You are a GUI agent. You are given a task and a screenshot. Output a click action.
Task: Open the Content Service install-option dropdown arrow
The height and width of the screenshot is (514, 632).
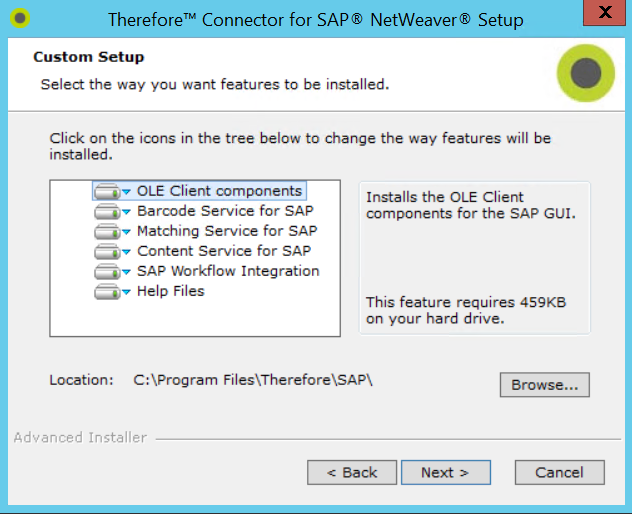click(x=126, y=252)
